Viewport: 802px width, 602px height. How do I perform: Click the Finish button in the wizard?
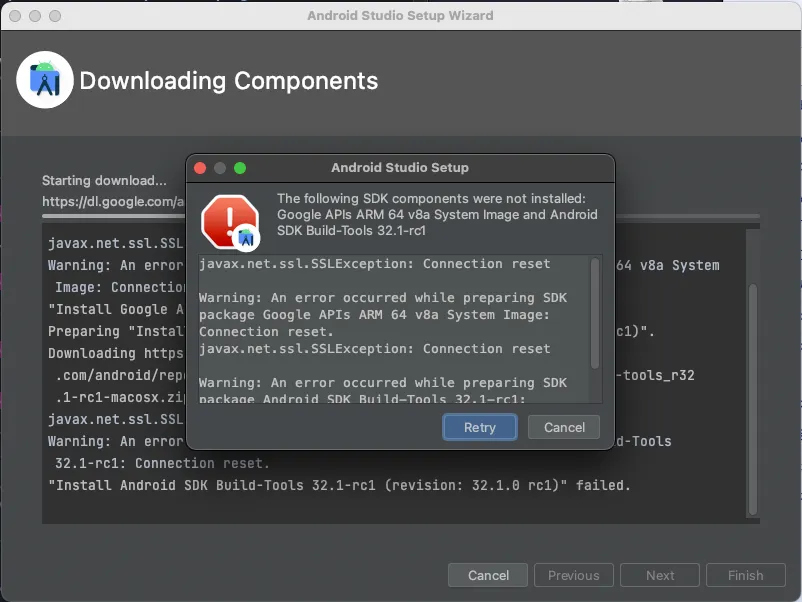point(745,575)
